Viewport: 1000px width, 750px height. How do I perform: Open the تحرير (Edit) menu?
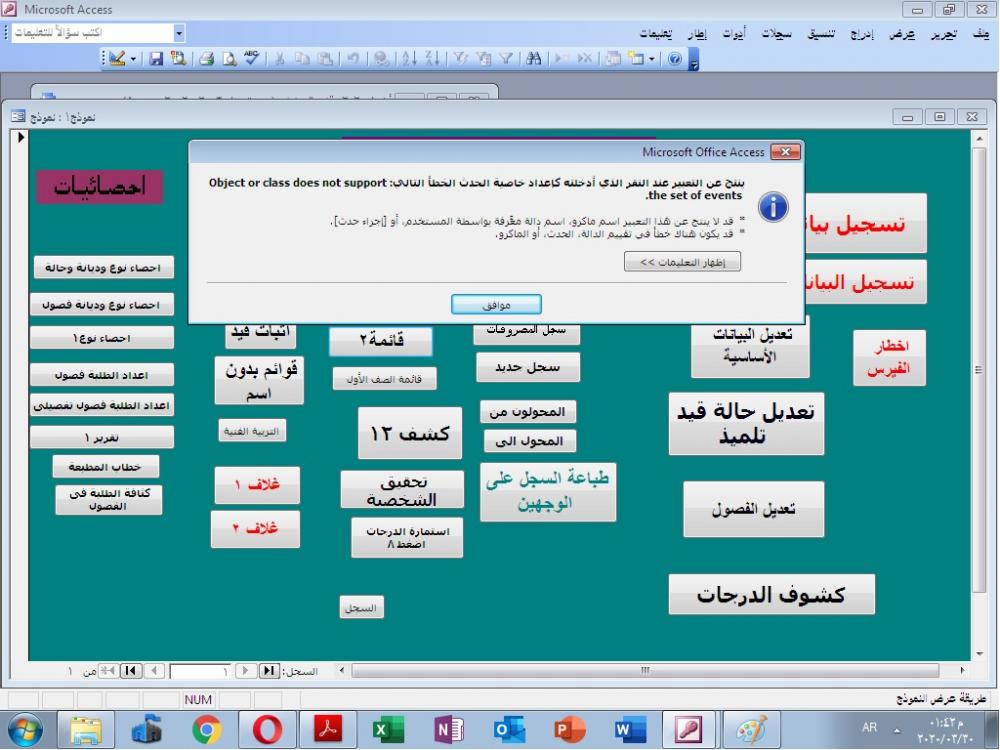pos(943,33)
